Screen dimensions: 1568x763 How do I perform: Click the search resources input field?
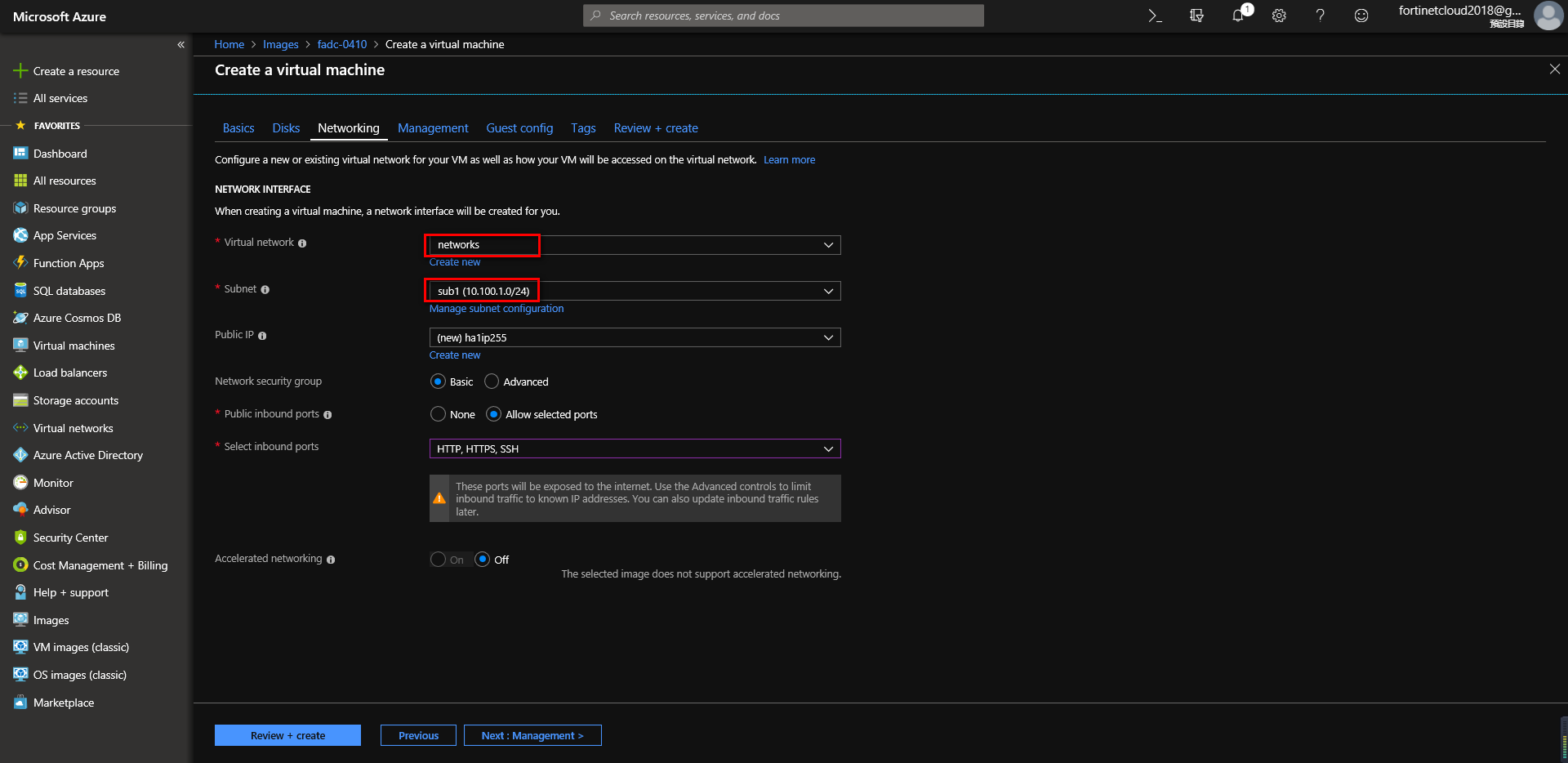point(783,15)
